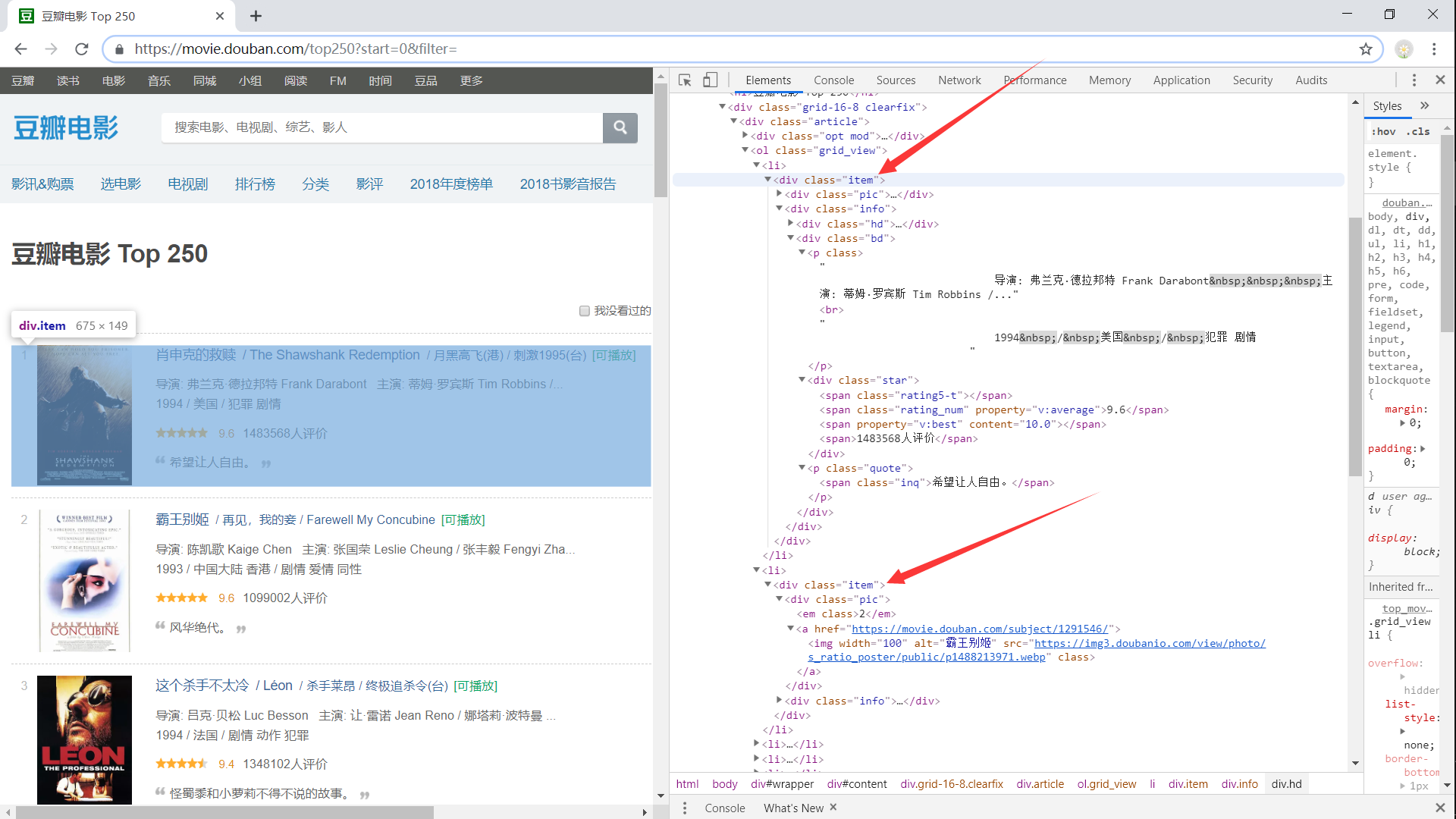This screenshot has width=1456, height=819.
Task: Click the Douban search magnifier button
Action: 620,127
